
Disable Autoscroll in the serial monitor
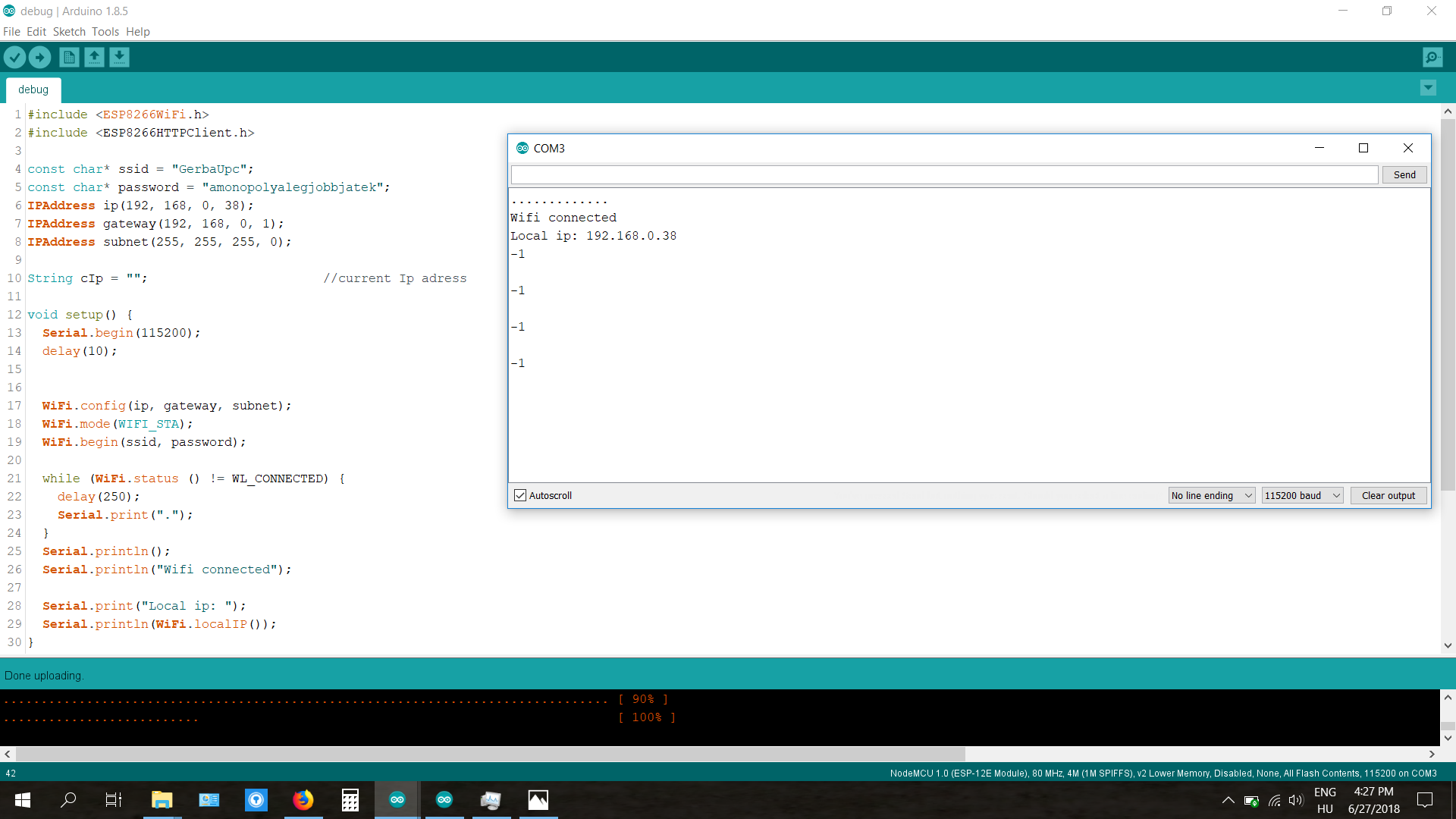pyautogui.click(x=519, y=494)
